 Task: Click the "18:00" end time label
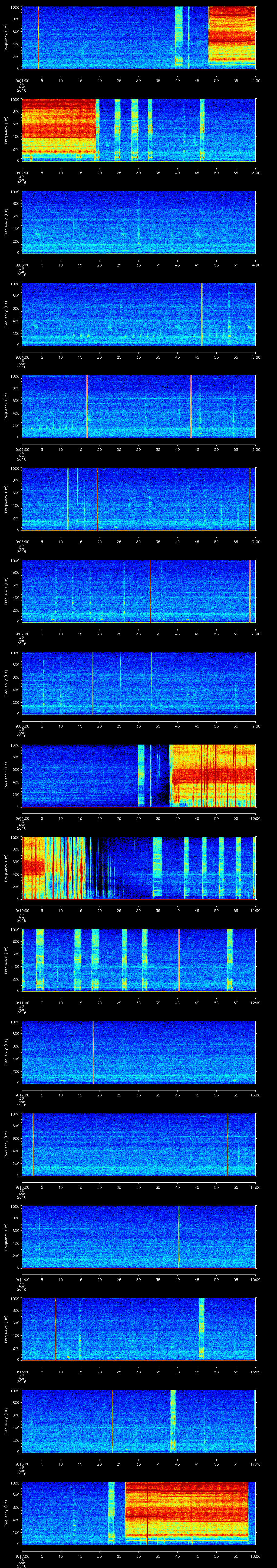click(255, 1556)
